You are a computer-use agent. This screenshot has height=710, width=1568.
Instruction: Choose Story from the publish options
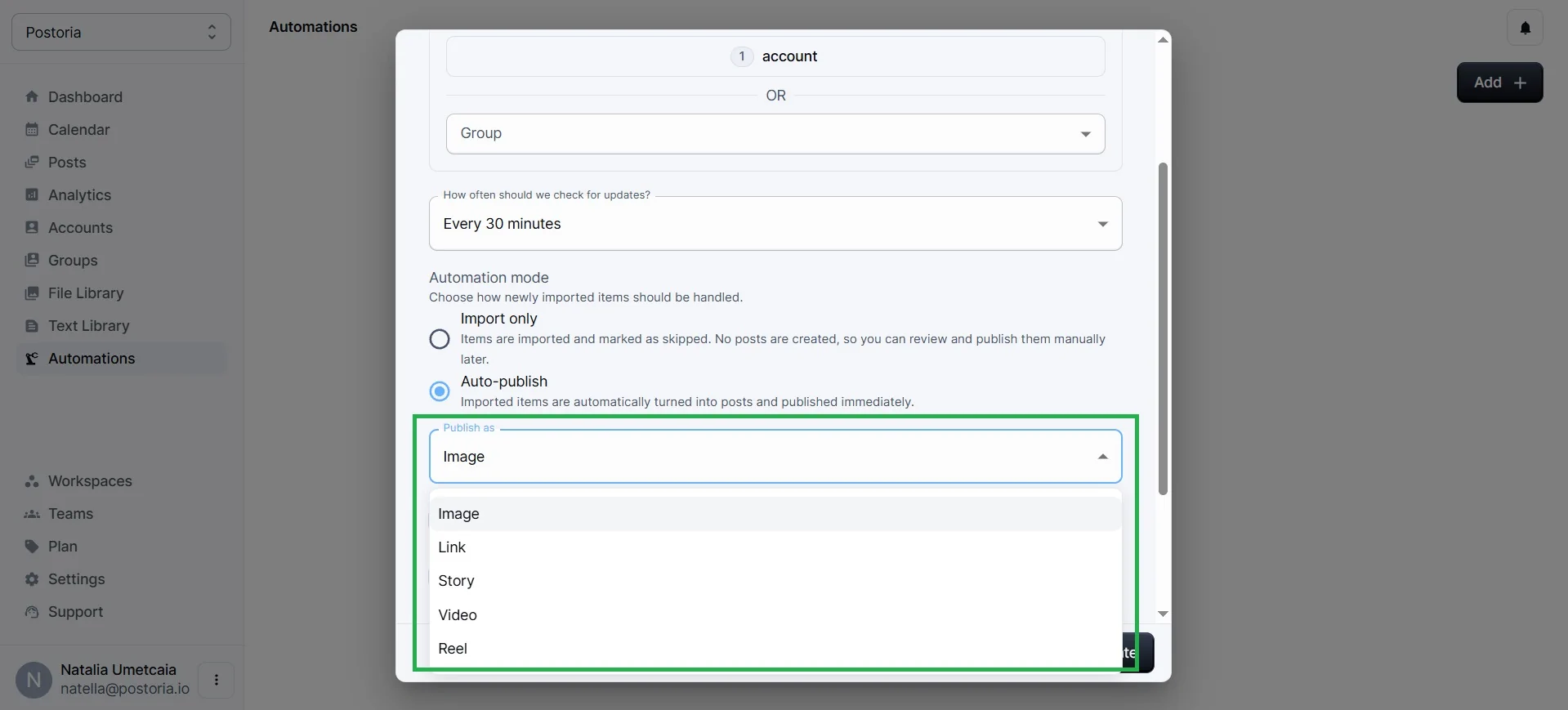point(456,581)
